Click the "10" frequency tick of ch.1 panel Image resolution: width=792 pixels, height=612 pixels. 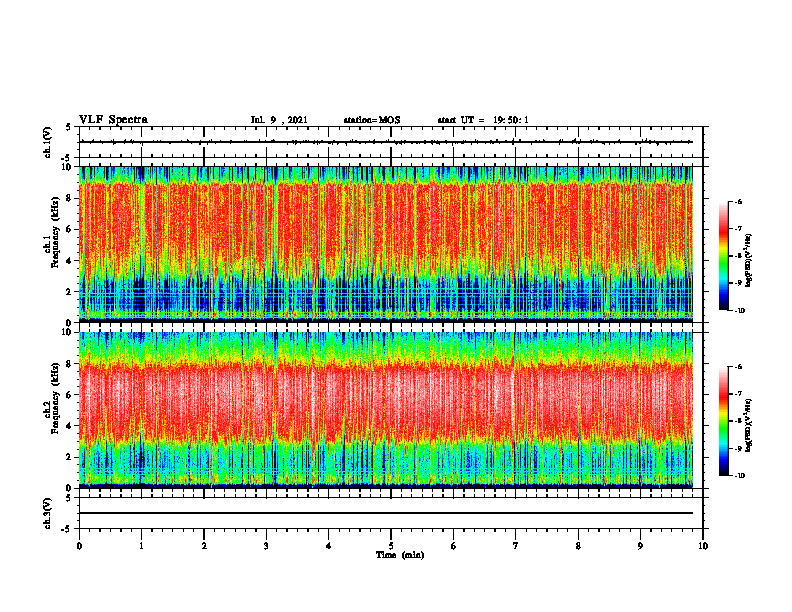(67, 167)
